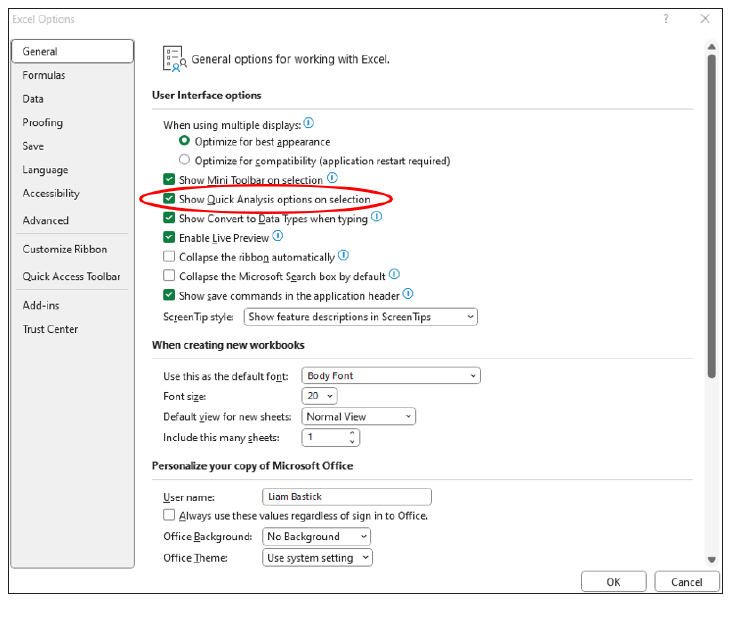This screenshot has height=619, width=730.
Task: Toggle Show Convert to Data Types when typing
Action: coord(169,218)
